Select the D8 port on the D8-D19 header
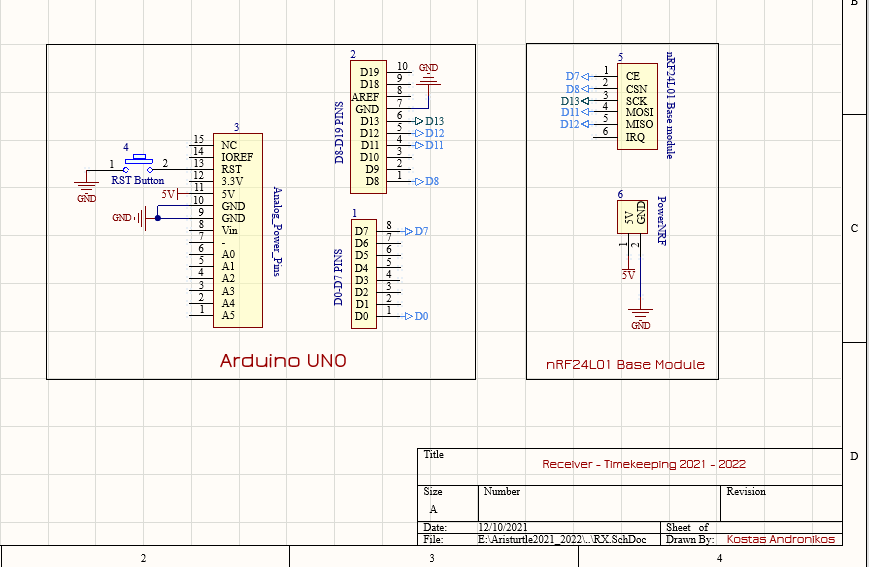The image size is (869, 567). (x=425, y=181)
